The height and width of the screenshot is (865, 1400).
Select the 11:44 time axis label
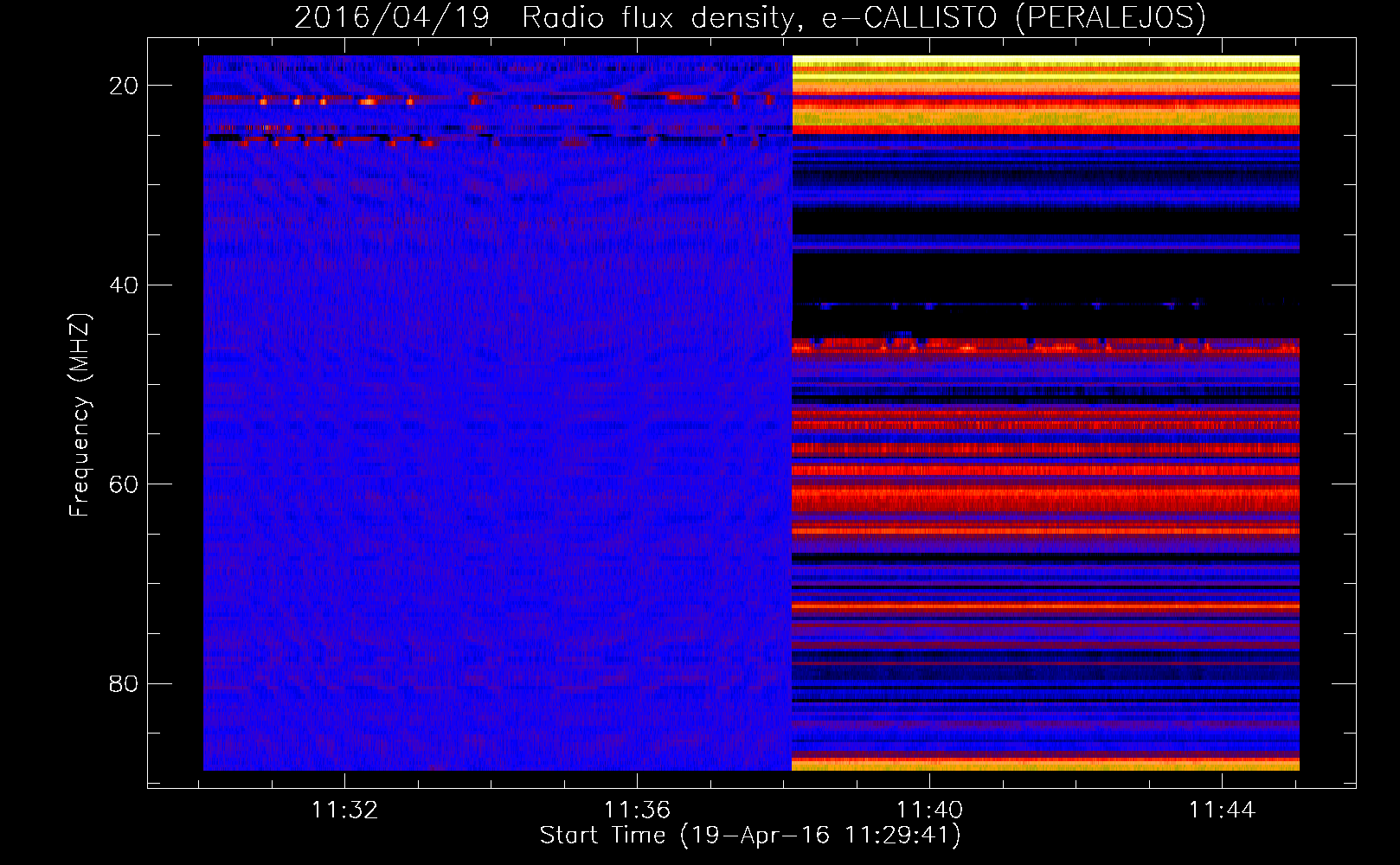1222,811
